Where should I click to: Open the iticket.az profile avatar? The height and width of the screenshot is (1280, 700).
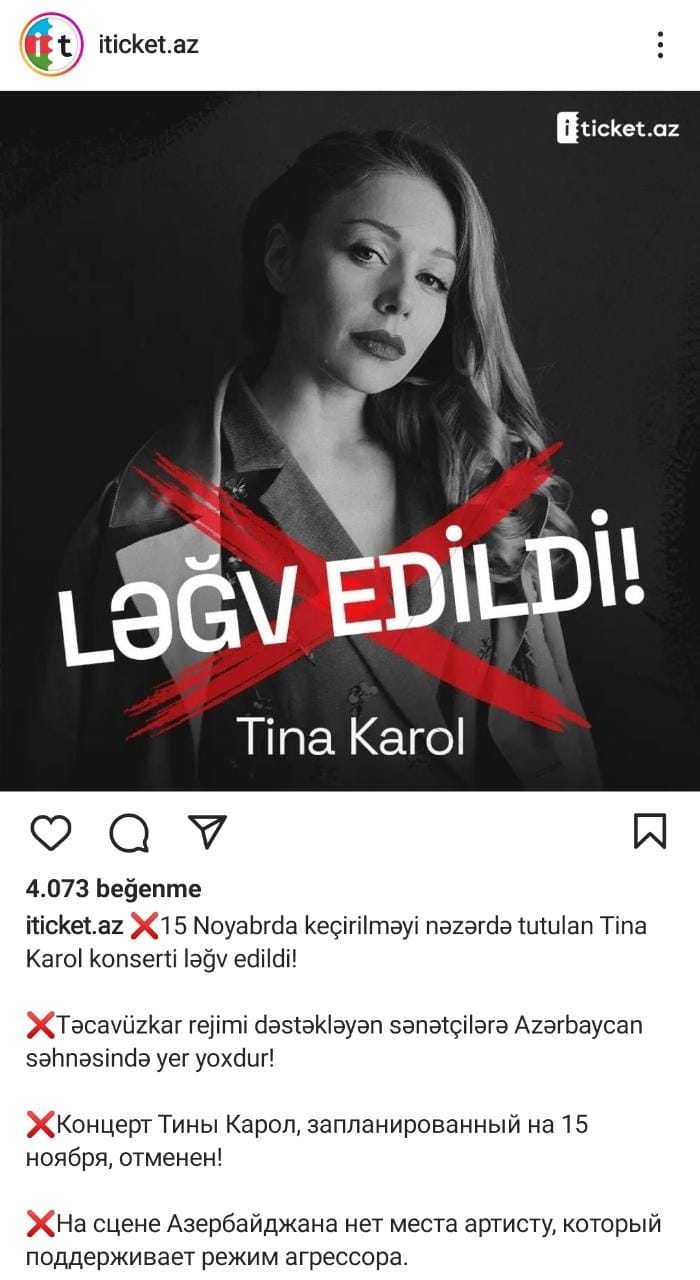pos(51,44)
